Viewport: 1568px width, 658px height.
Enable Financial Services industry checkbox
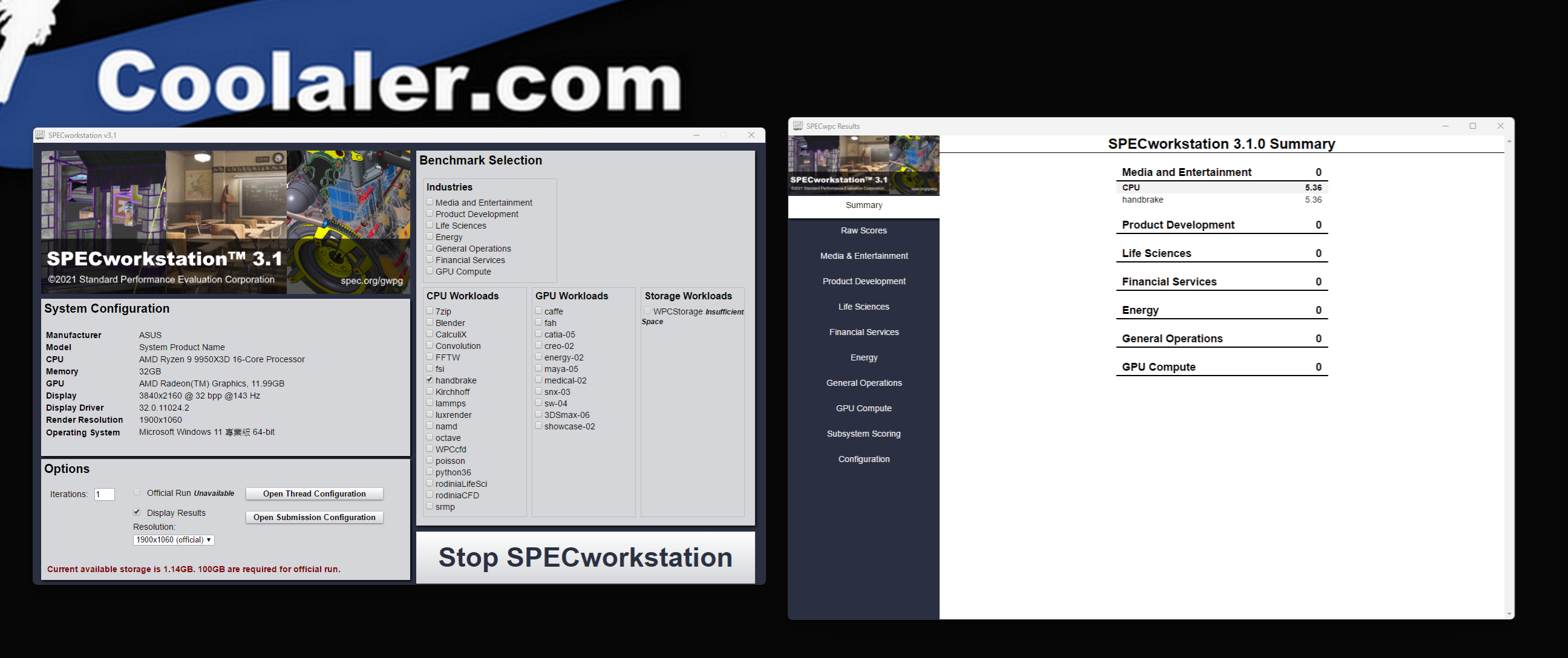click(430, 260)
